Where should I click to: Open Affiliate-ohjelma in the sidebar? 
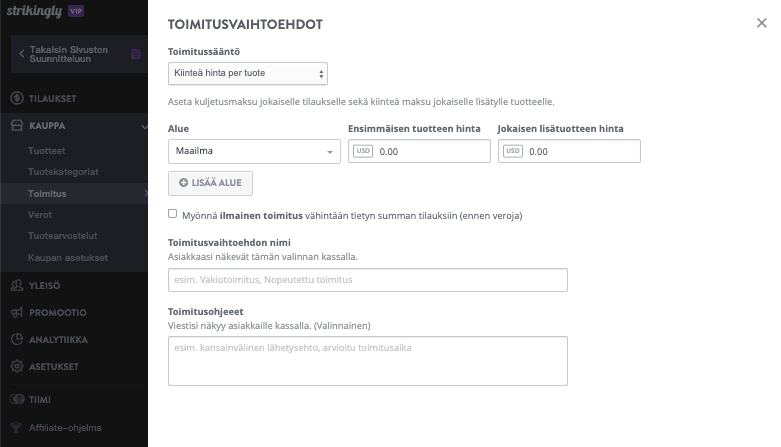click(x=65, y=428)
